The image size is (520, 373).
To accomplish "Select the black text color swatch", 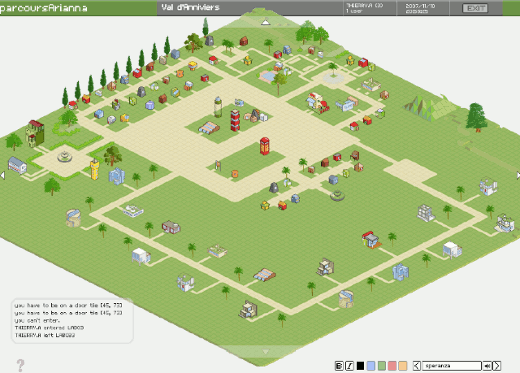I will (x=360, y=366).
